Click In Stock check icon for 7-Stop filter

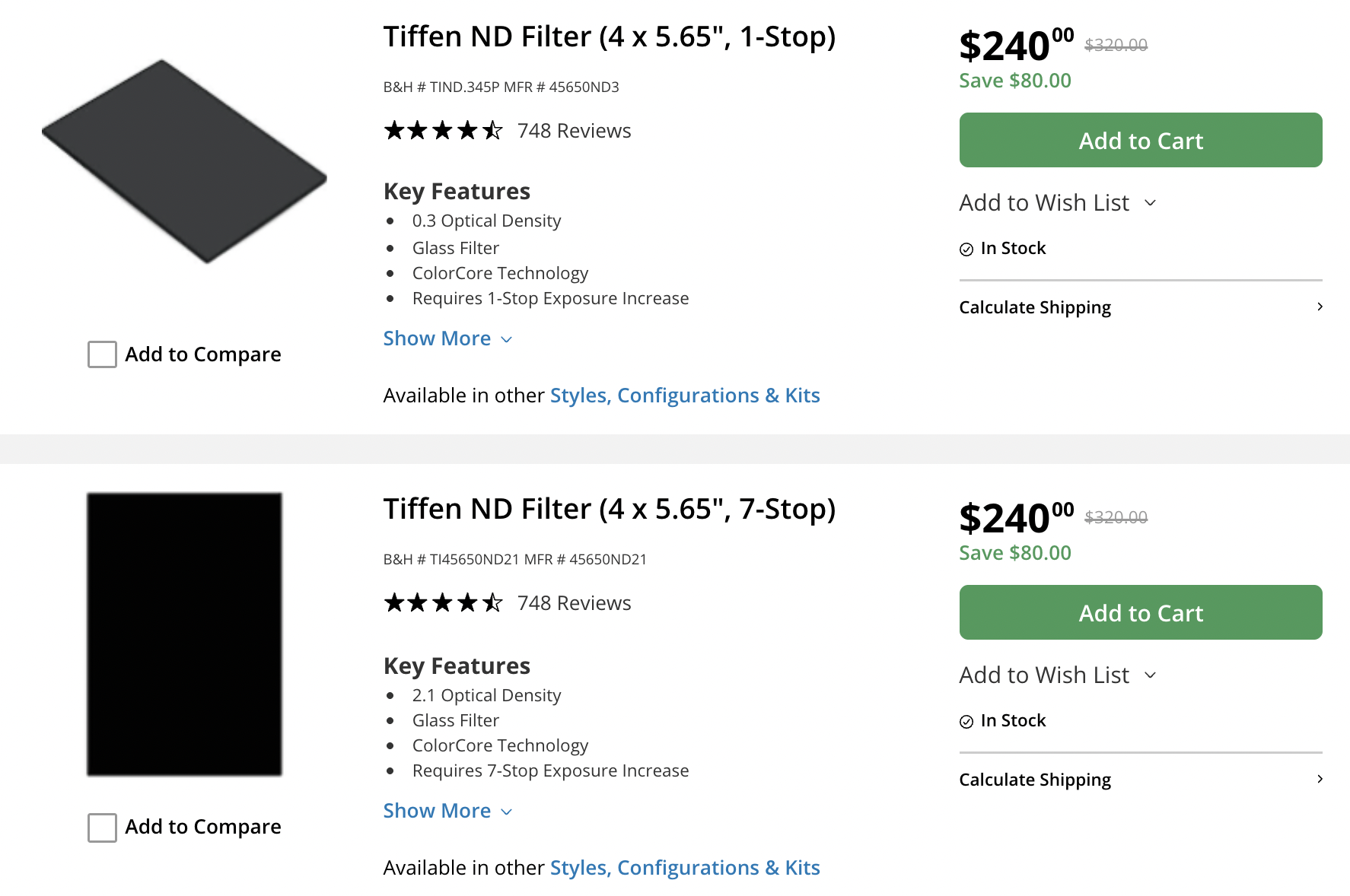pos(966,722)
